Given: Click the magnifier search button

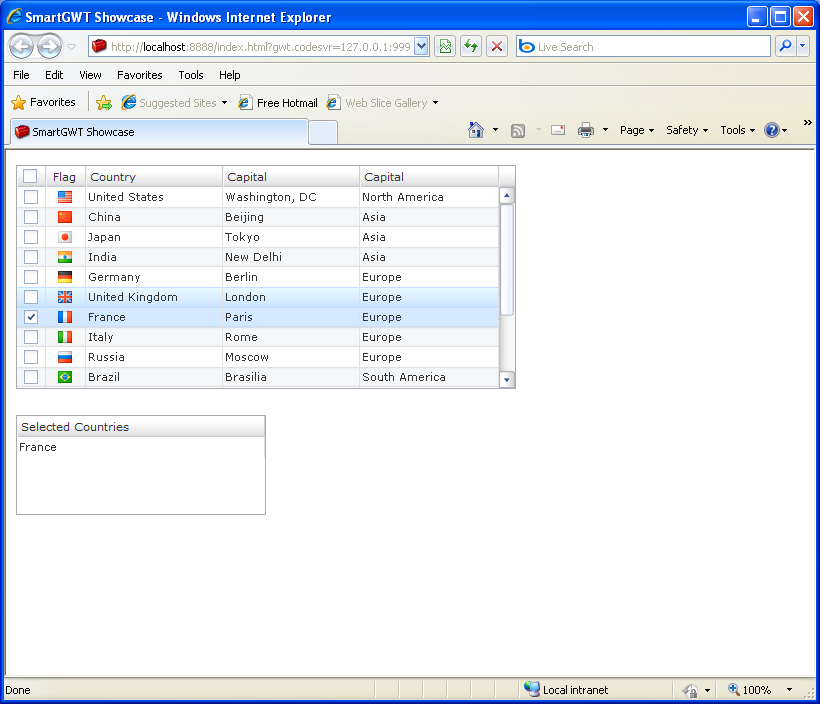Looking at the screenshot, I should pyautogui.click(x=785, y=47).
